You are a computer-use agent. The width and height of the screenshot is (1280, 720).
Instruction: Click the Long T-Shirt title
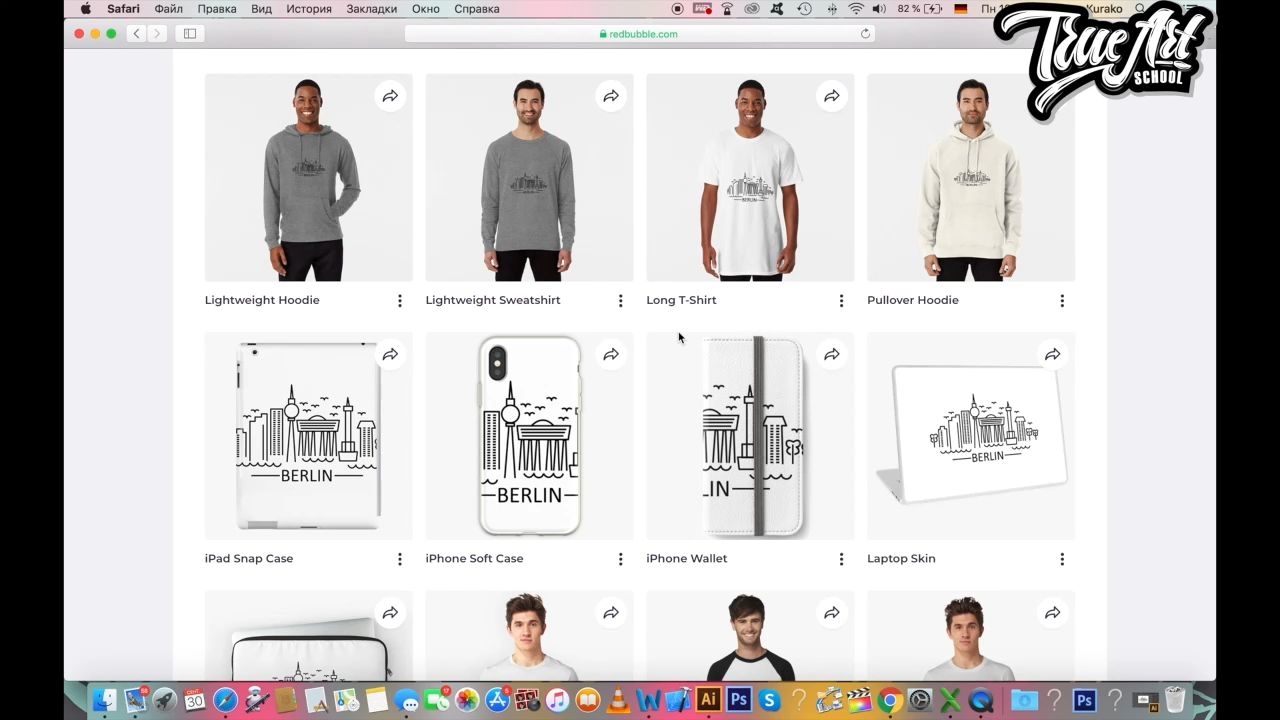tap(681, 300)
